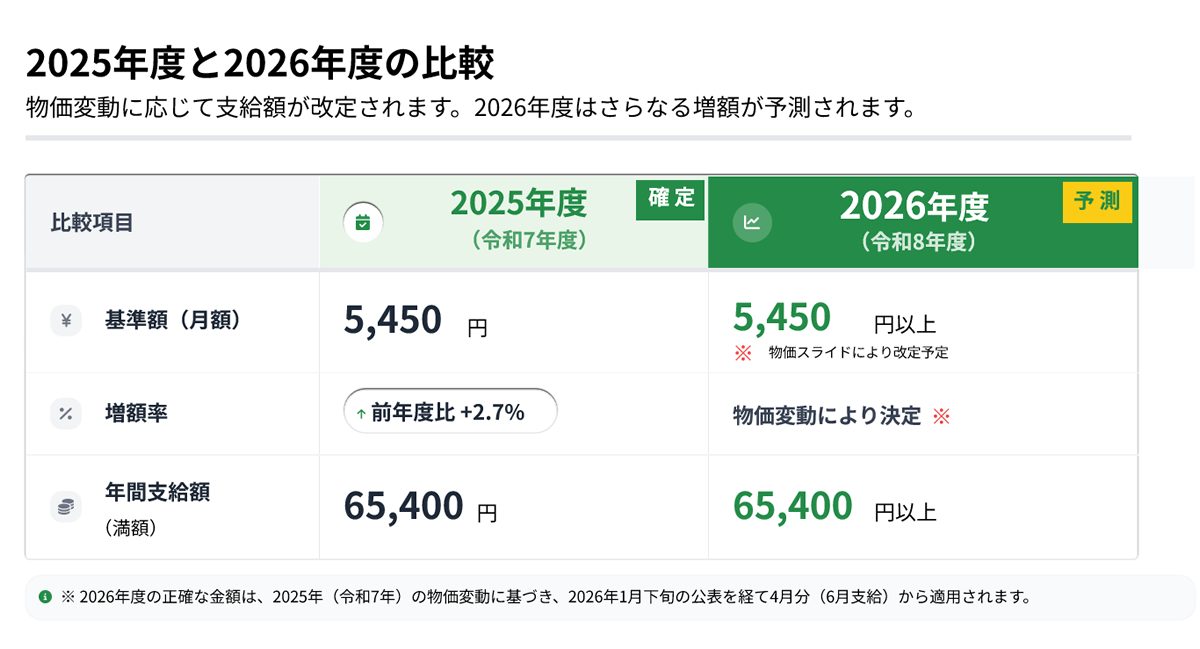Click the page heading 2025年度と2026年度の比較
Image resolution: width=1200 pixels, height=649 pixels.
click(x=260, y=64)
